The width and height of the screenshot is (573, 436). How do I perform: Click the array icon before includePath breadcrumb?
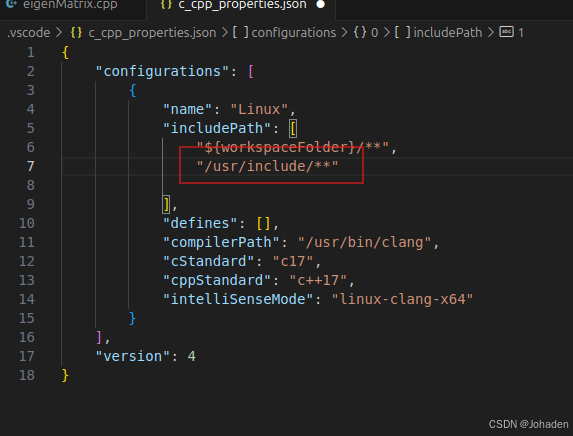click(x=402, y=33)
